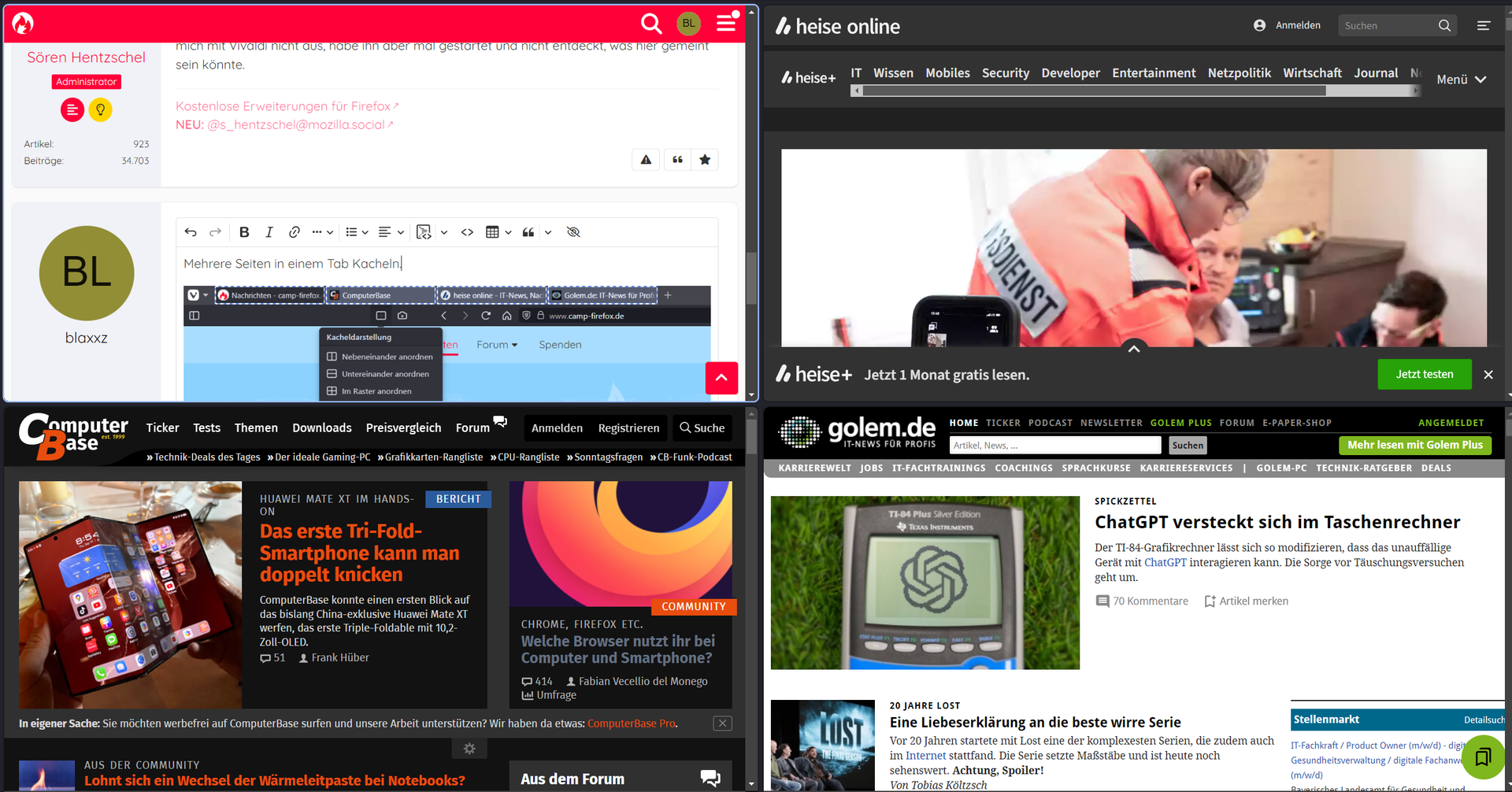Insert a code block with the document-code icon
This screenshot has height=792, width=1512.
pyautogui.click(x=424, y=232)
